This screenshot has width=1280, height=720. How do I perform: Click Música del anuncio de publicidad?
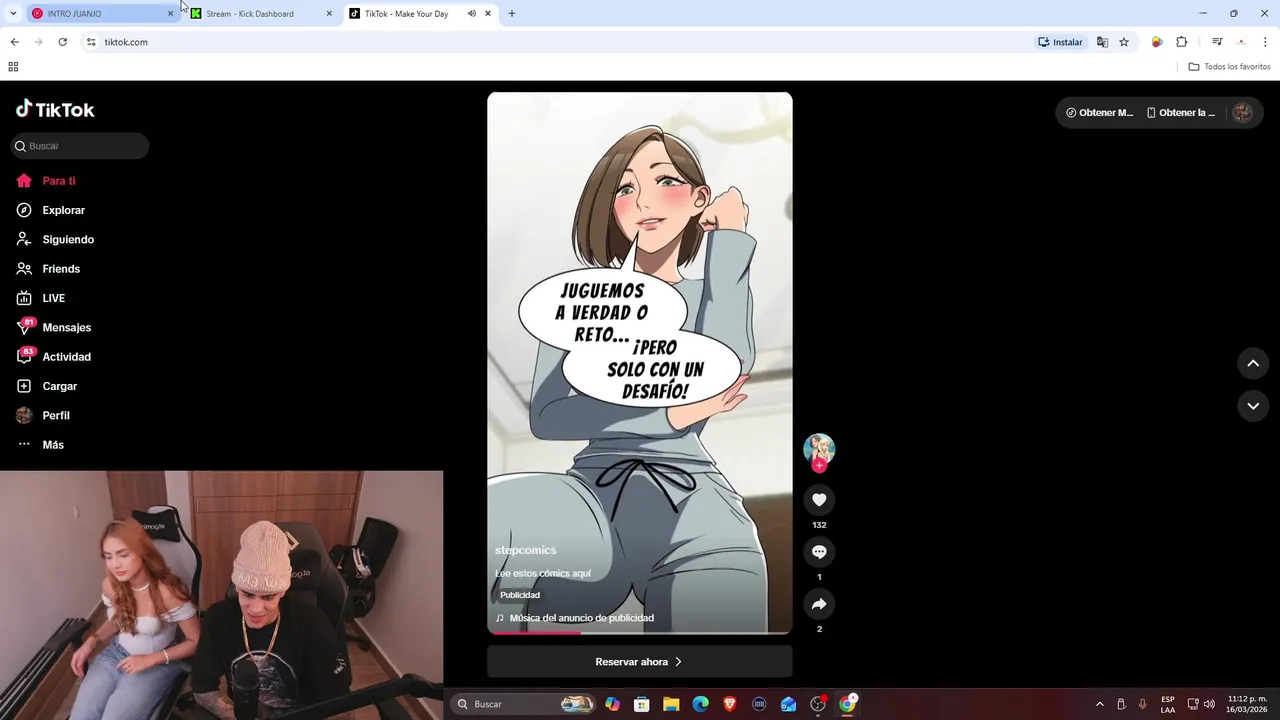(581, 618)
